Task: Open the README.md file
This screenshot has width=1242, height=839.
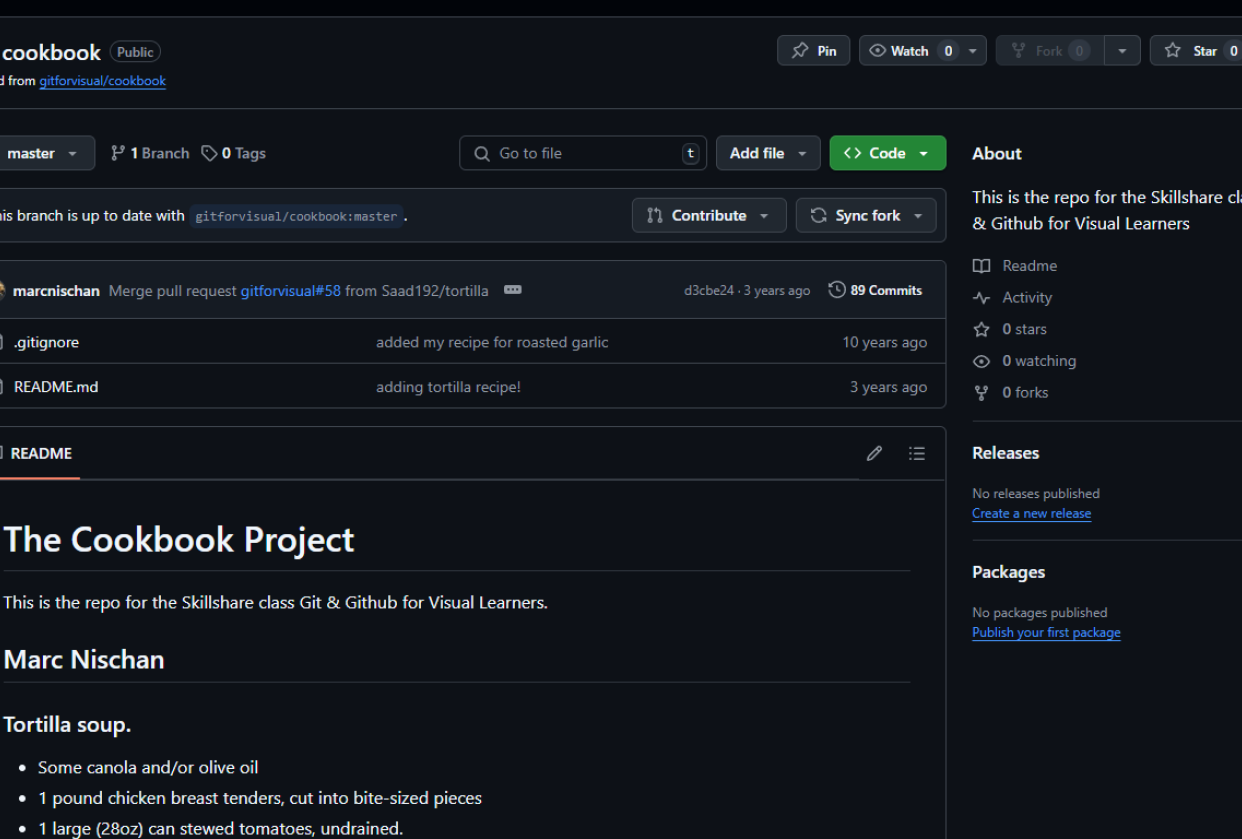Action: pos(56,387)
